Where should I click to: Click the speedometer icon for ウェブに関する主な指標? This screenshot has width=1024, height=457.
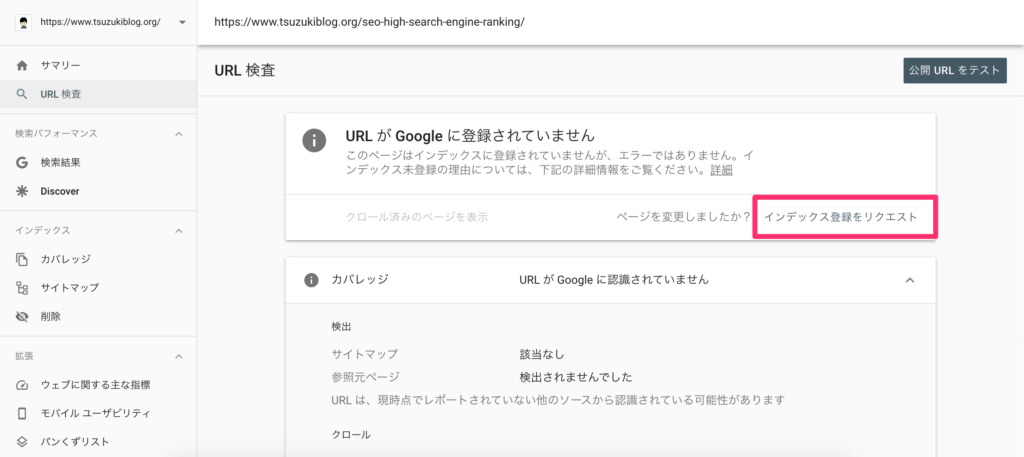coord(22,385)
